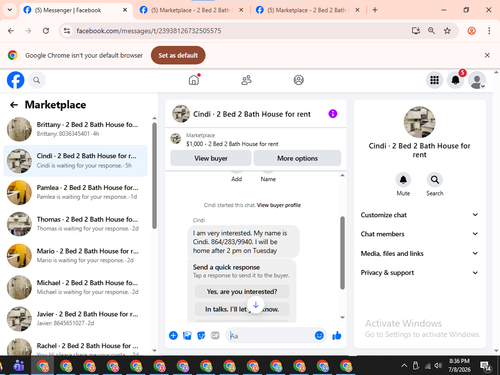Open the notifications bell icon
Screen dimensions: 500x375
point(455,80)
